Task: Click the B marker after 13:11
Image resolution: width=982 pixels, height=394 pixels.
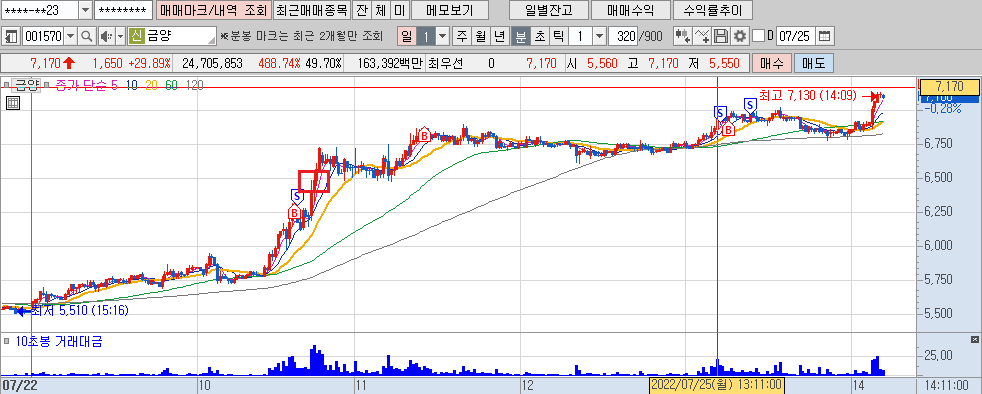Action: pos(728,130)
